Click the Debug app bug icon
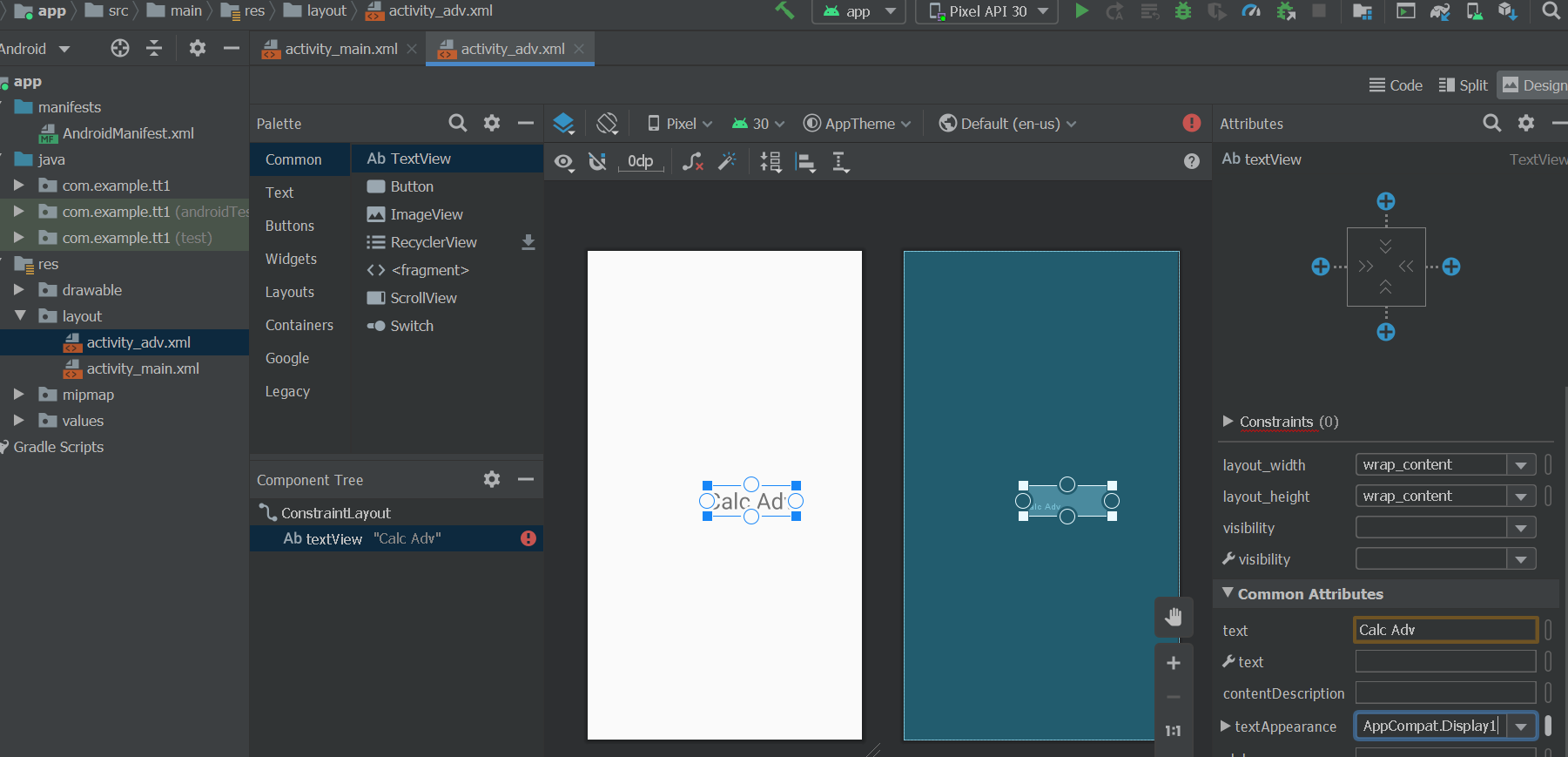This screenshot has height=757, width=1568. pyautogui.click(x=1182, y=11)
